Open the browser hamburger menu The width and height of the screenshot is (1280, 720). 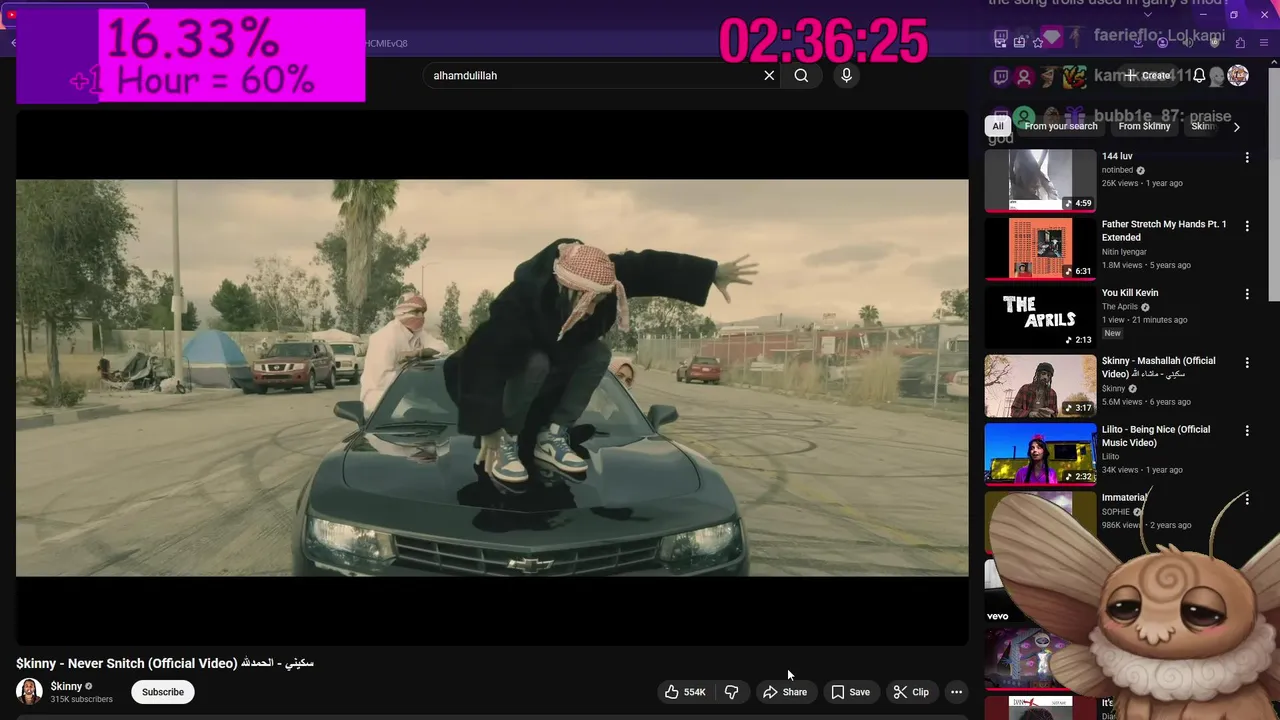(1264, 42)
